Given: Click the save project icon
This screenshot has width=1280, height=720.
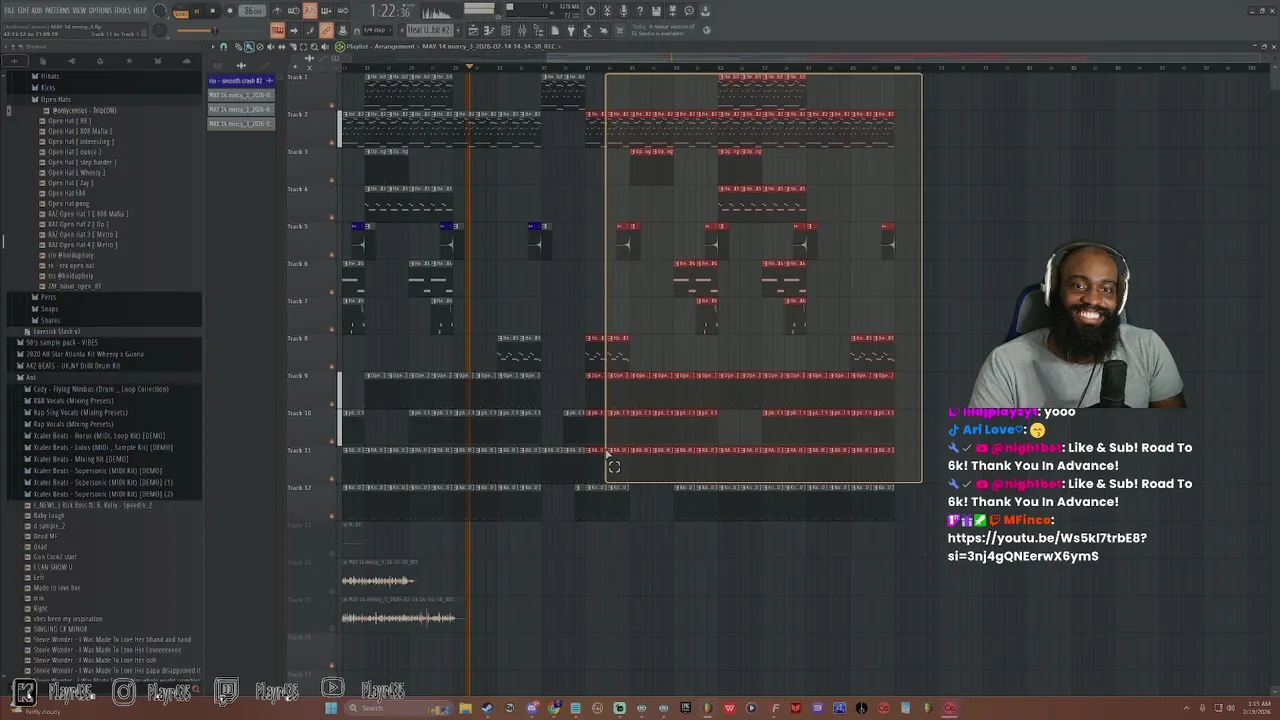Looking at the screenshot, I should (656, 11).
